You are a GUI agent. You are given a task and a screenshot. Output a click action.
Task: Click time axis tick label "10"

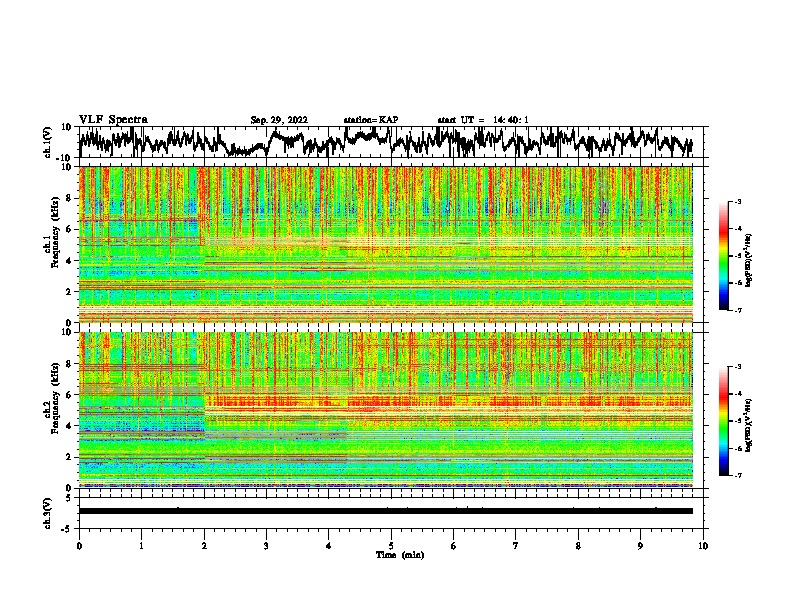tap(703, 546)
